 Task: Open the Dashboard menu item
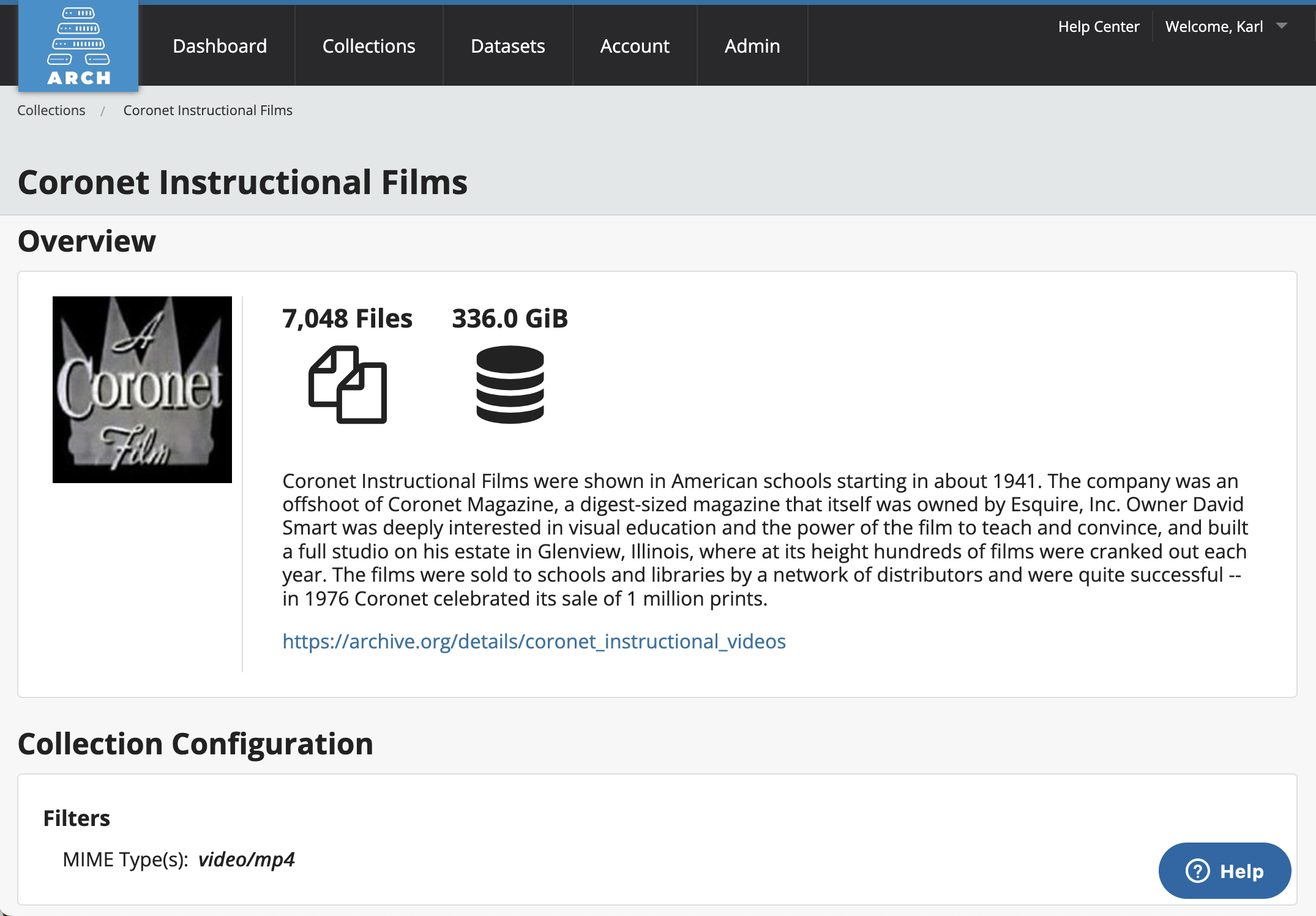(220, 46)
